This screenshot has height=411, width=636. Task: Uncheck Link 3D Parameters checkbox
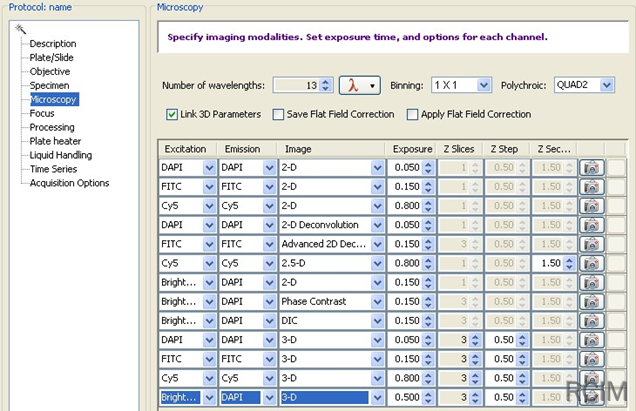click(173, 114)
